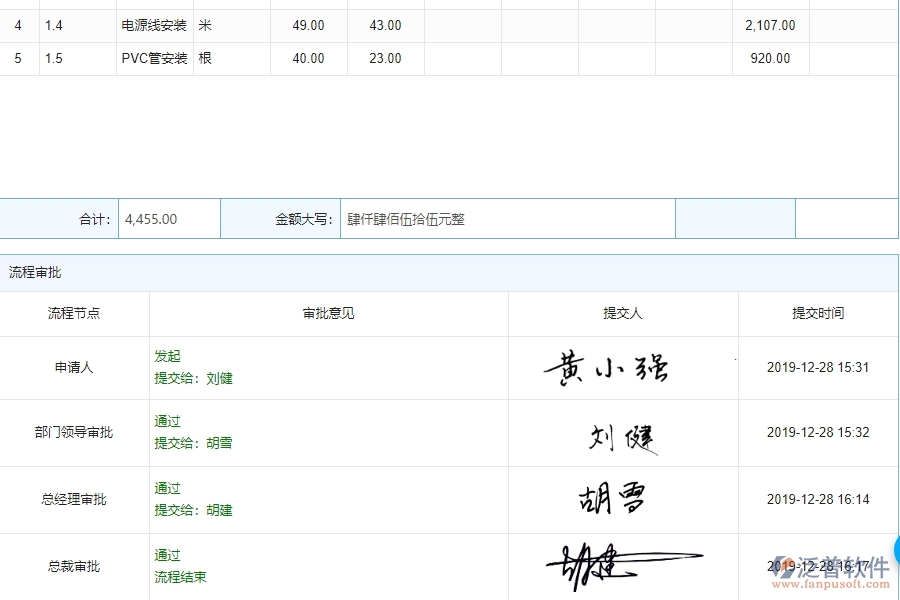Click 通过 in 部门领导审批 row
Viewport: 900px width, 600px height.
coord(167,421)
